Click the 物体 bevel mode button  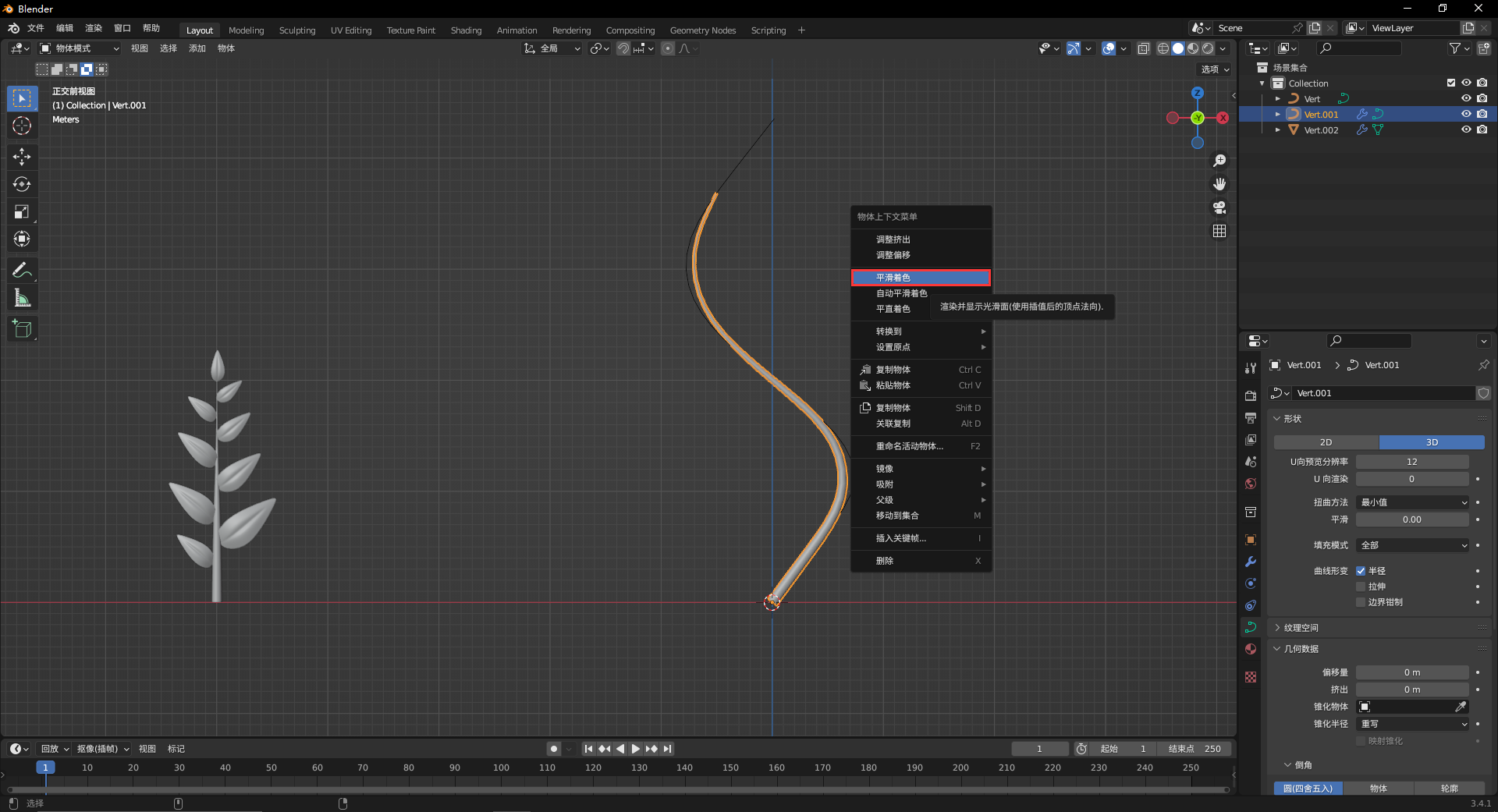tap(1378, 789)
